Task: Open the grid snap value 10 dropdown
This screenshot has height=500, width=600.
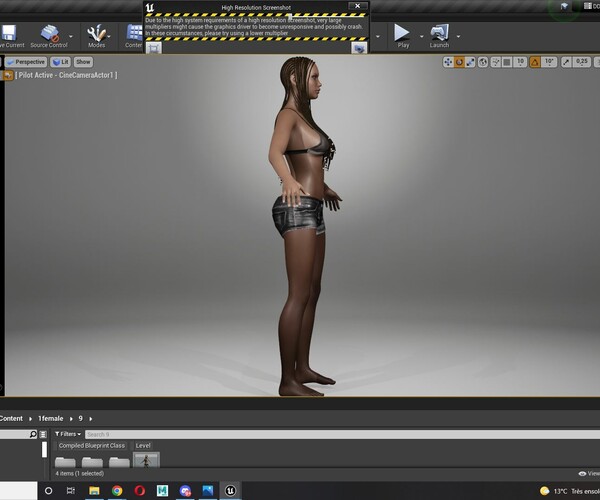Action: (x=520, y=62)
